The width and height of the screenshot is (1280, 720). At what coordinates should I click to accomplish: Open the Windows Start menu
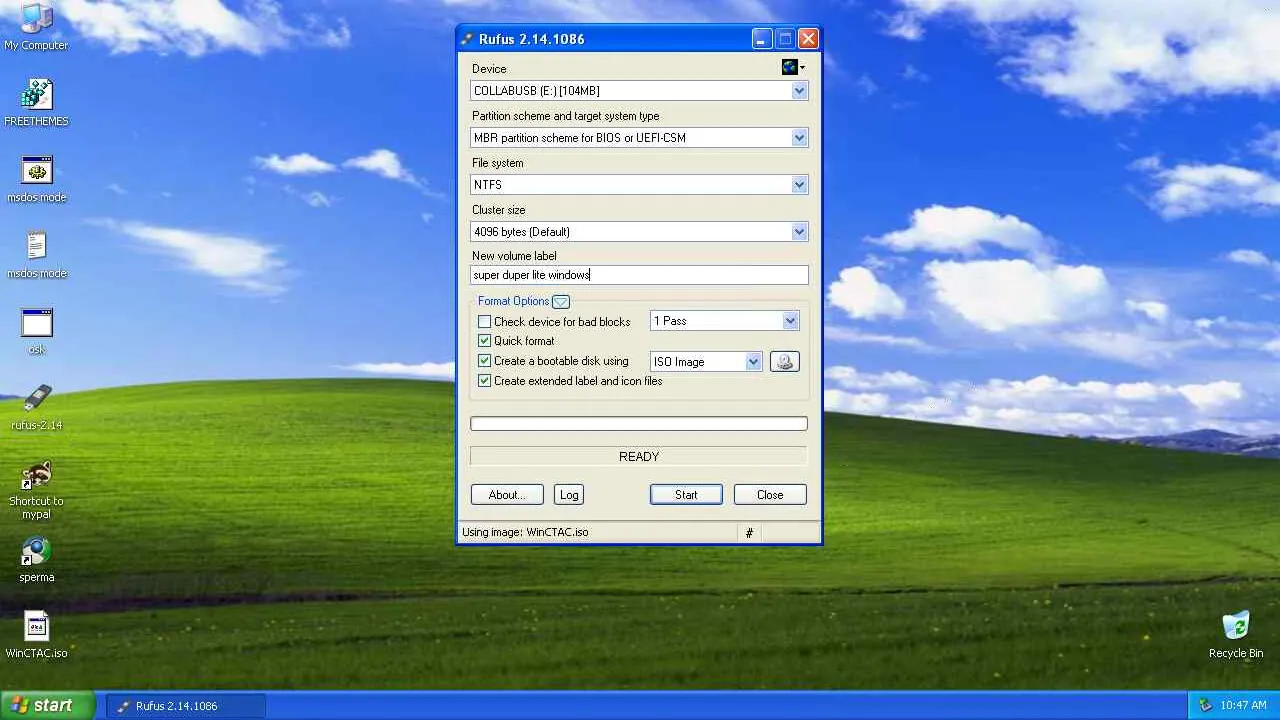pyautogui.click(x=47, y=705)
